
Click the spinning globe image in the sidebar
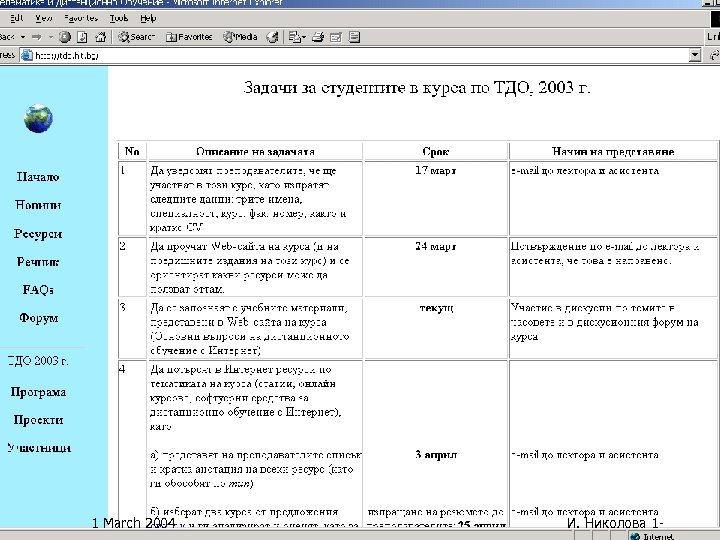[38, 119]
